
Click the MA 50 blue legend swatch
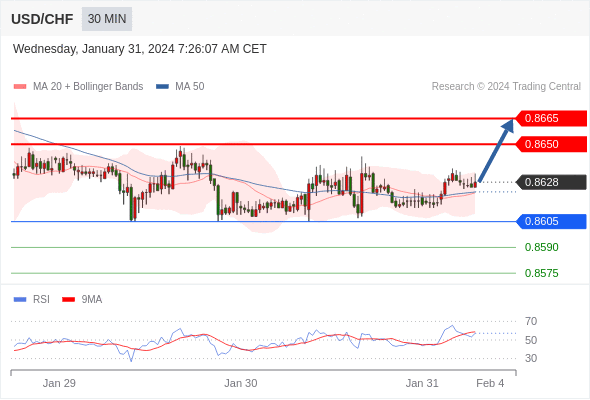click(x=162, y=87)
